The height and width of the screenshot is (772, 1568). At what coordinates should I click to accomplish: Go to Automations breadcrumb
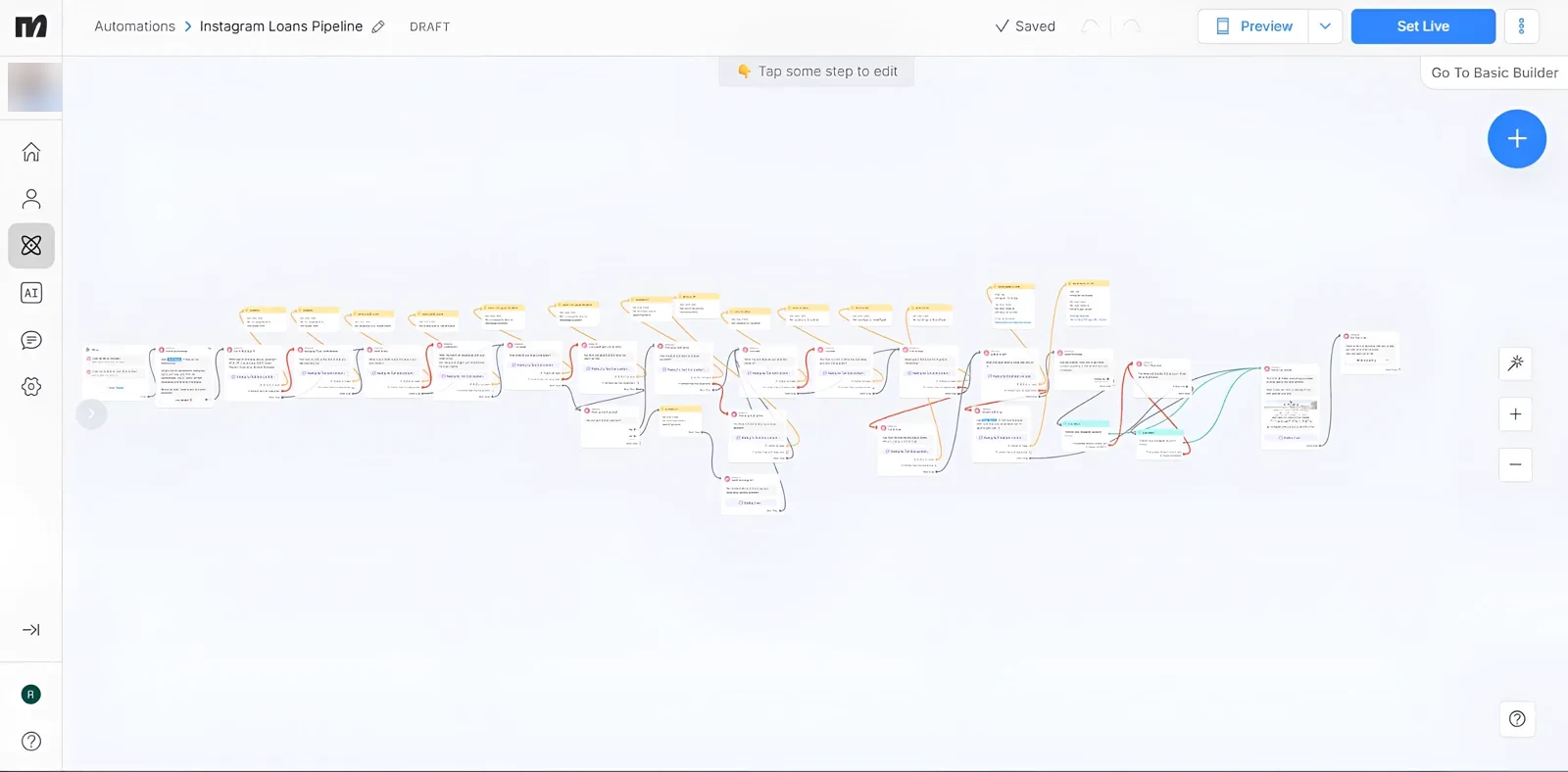click(x=134, y=26)
